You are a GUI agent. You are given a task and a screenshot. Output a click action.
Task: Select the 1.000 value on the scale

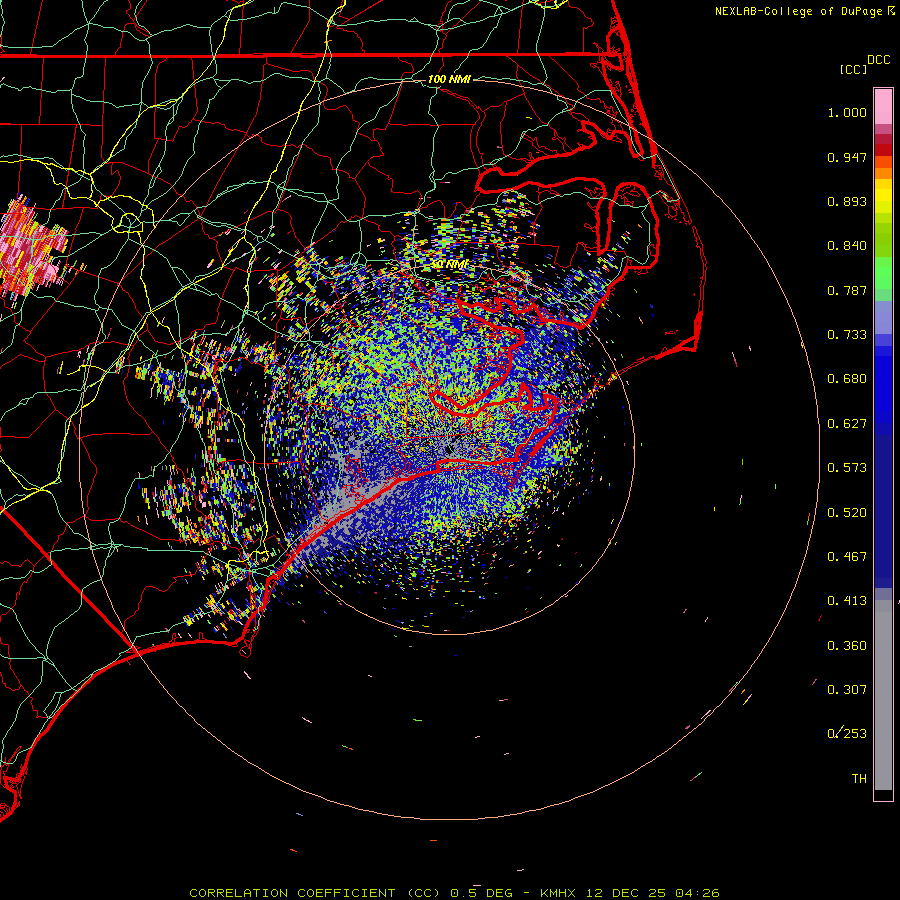click(x=847, y=112)
